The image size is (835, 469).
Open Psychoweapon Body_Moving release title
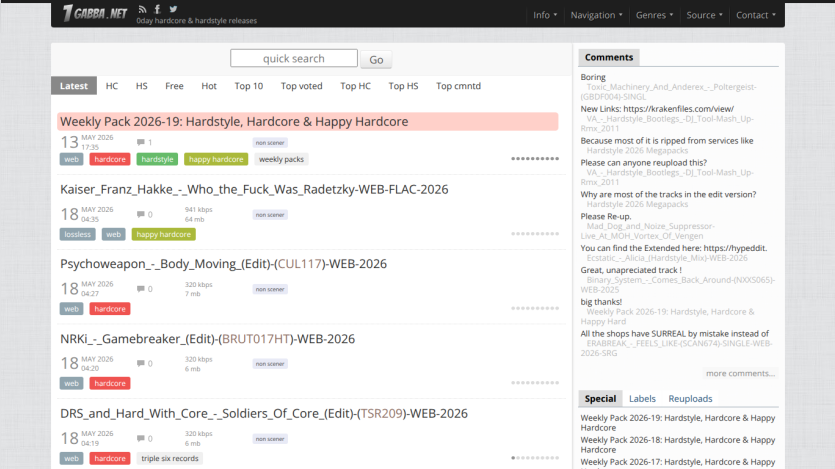point(223,264)
